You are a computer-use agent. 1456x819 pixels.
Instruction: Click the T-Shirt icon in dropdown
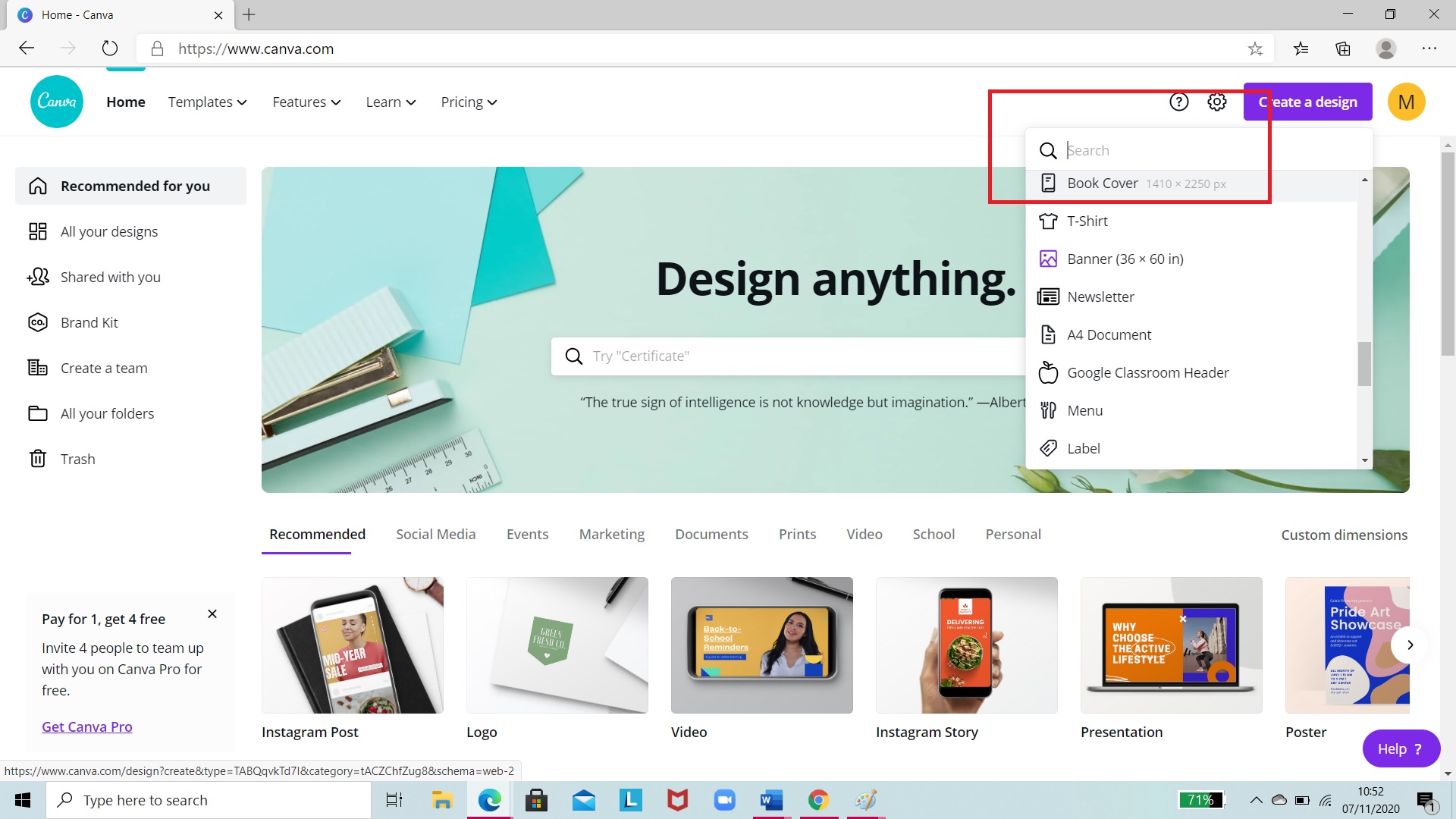point(1048,221)
